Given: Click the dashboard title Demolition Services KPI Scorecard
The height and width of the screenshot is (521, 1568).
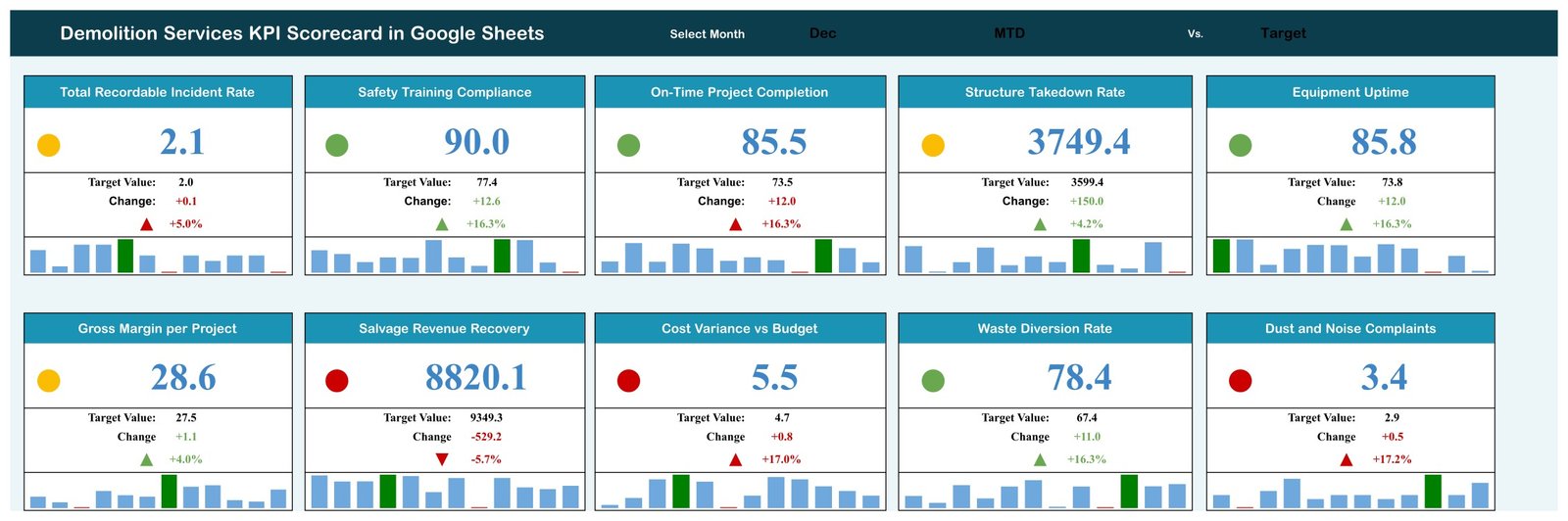Looking at the screenshot, I should 302,33.
